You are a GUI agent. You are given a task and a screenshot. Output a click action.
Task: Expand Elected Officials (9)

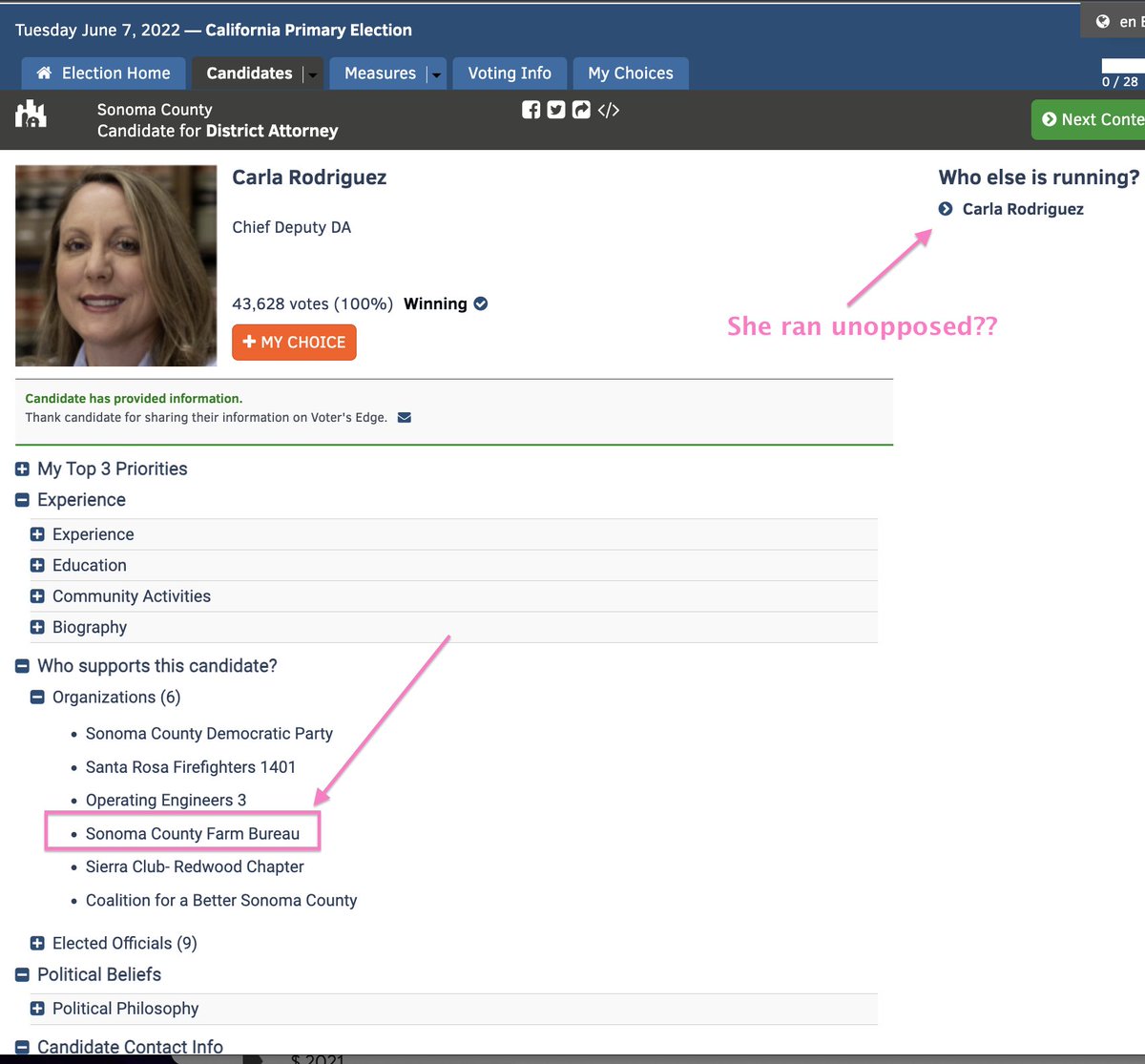[x=38, y=943]
